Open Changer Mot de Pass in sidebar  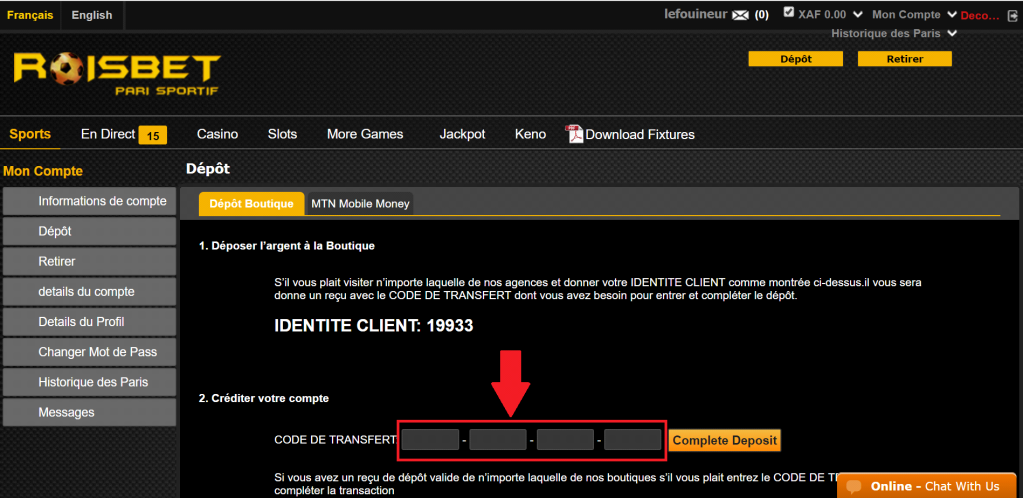coord(89,352)
